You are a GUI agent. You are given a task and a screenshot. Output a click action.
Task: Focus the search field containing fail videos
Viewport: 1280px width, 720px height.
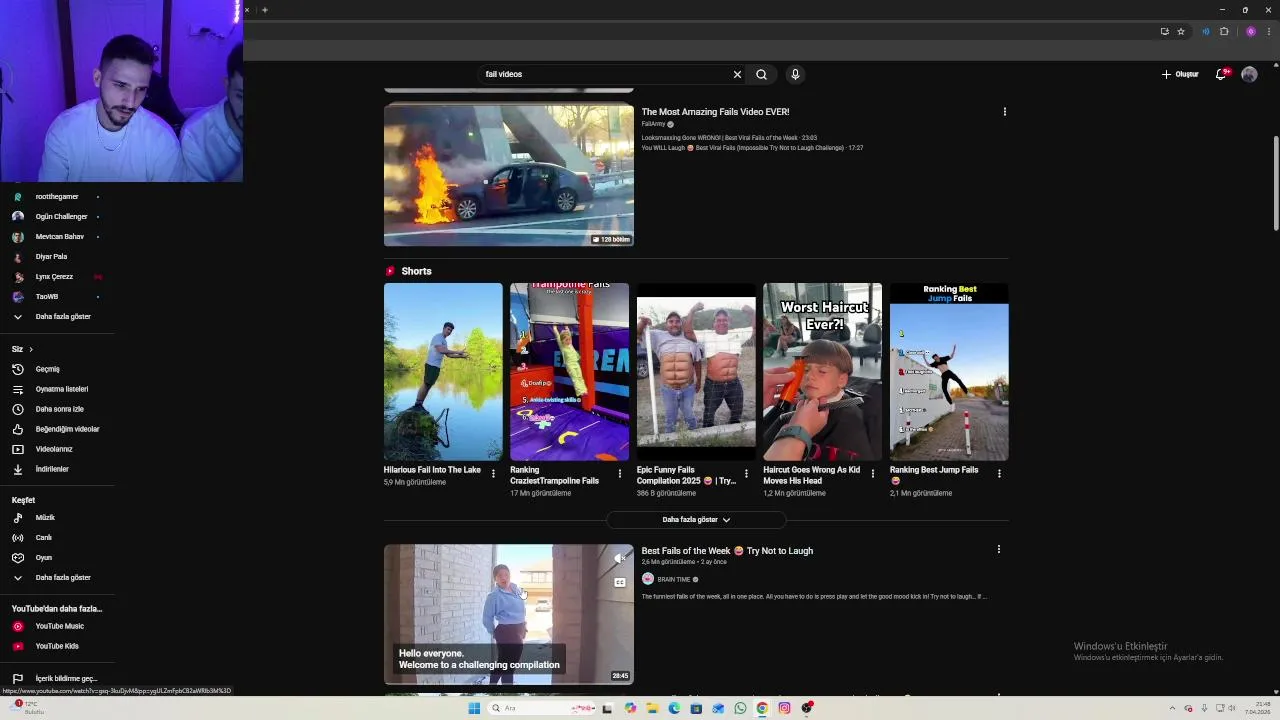(605, 74)
